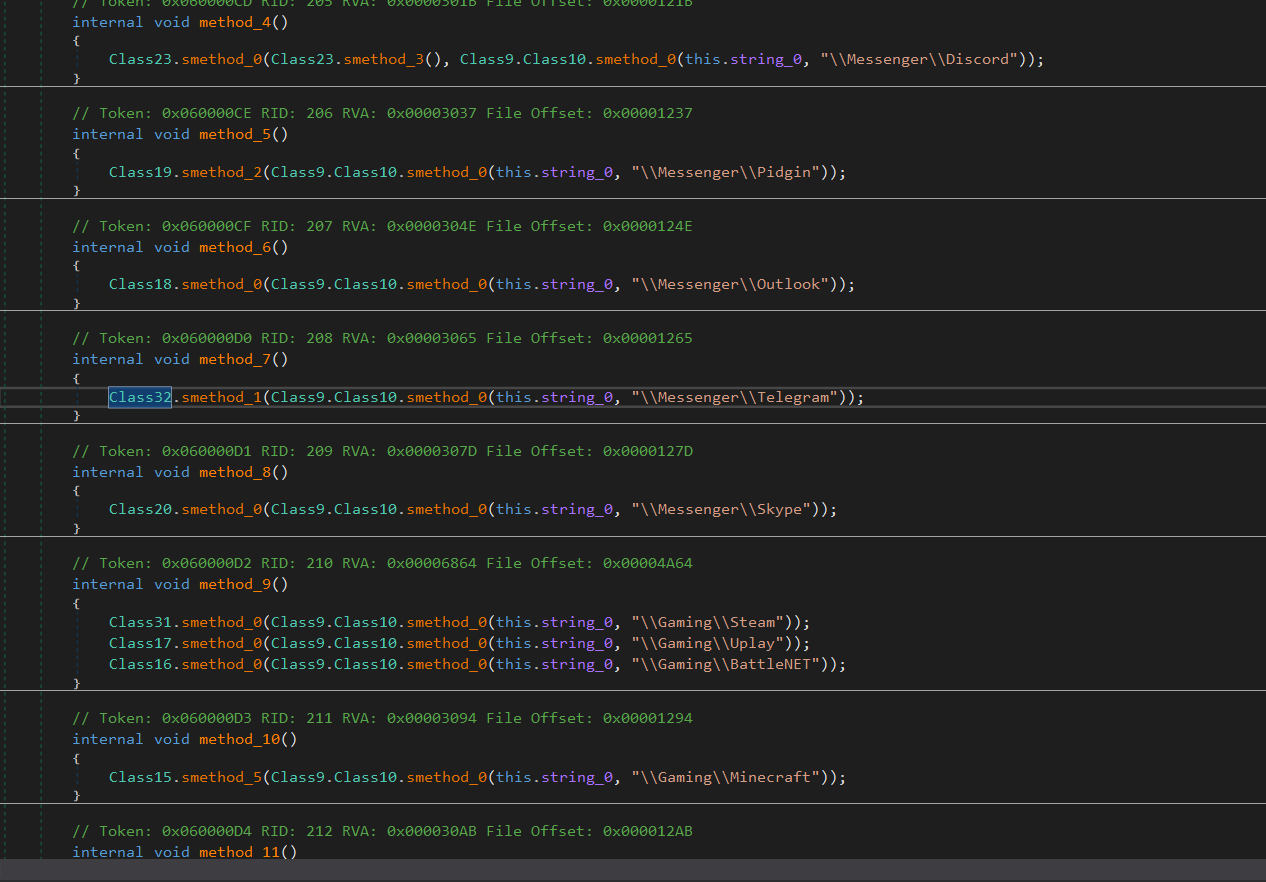Go to Class18 in the Outlook line
Screen dimensions: 1266x882
point(140,284)
